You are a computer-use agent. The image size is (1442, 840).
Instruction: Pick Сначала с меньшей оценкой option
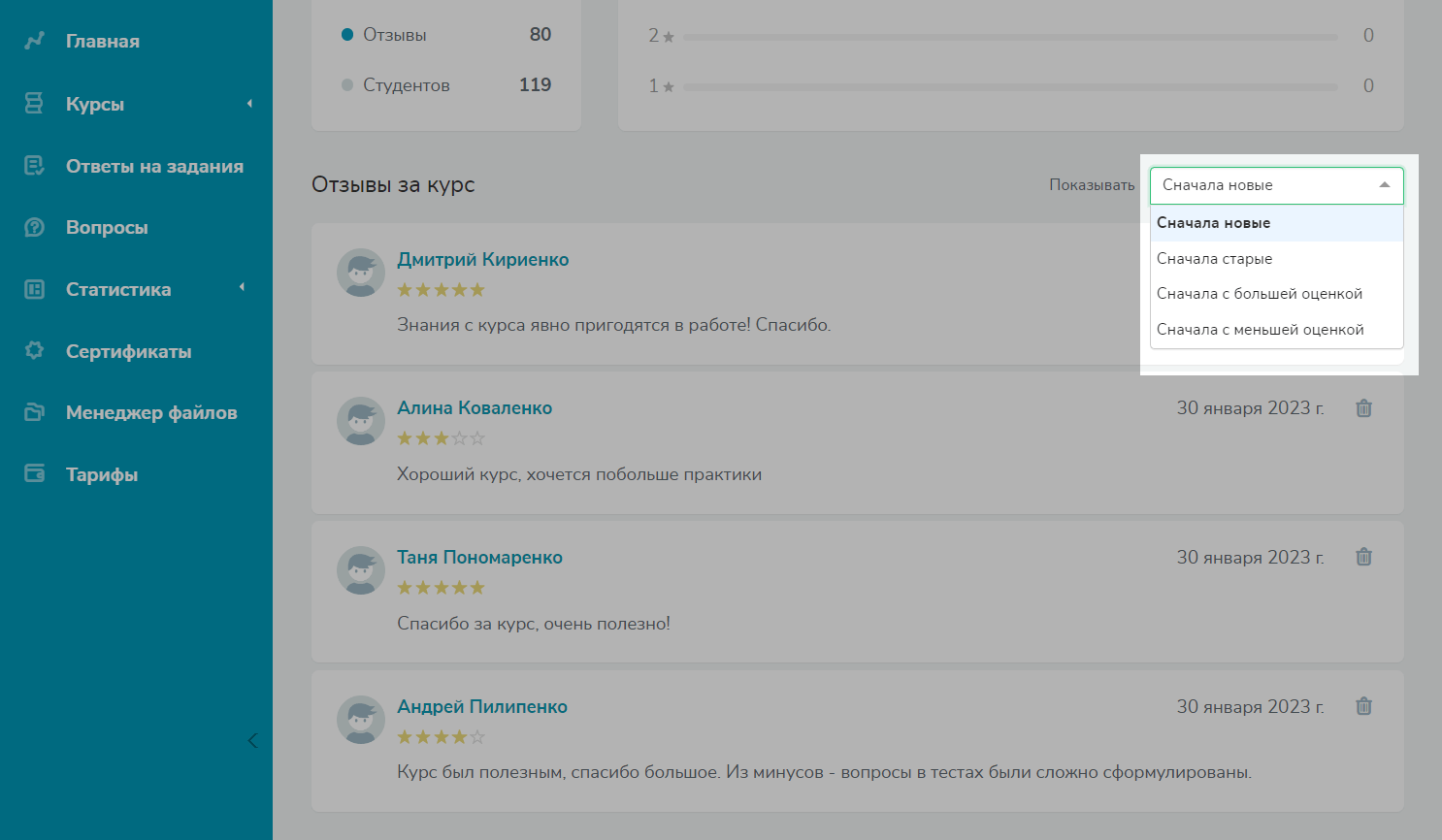[1260, 330]
